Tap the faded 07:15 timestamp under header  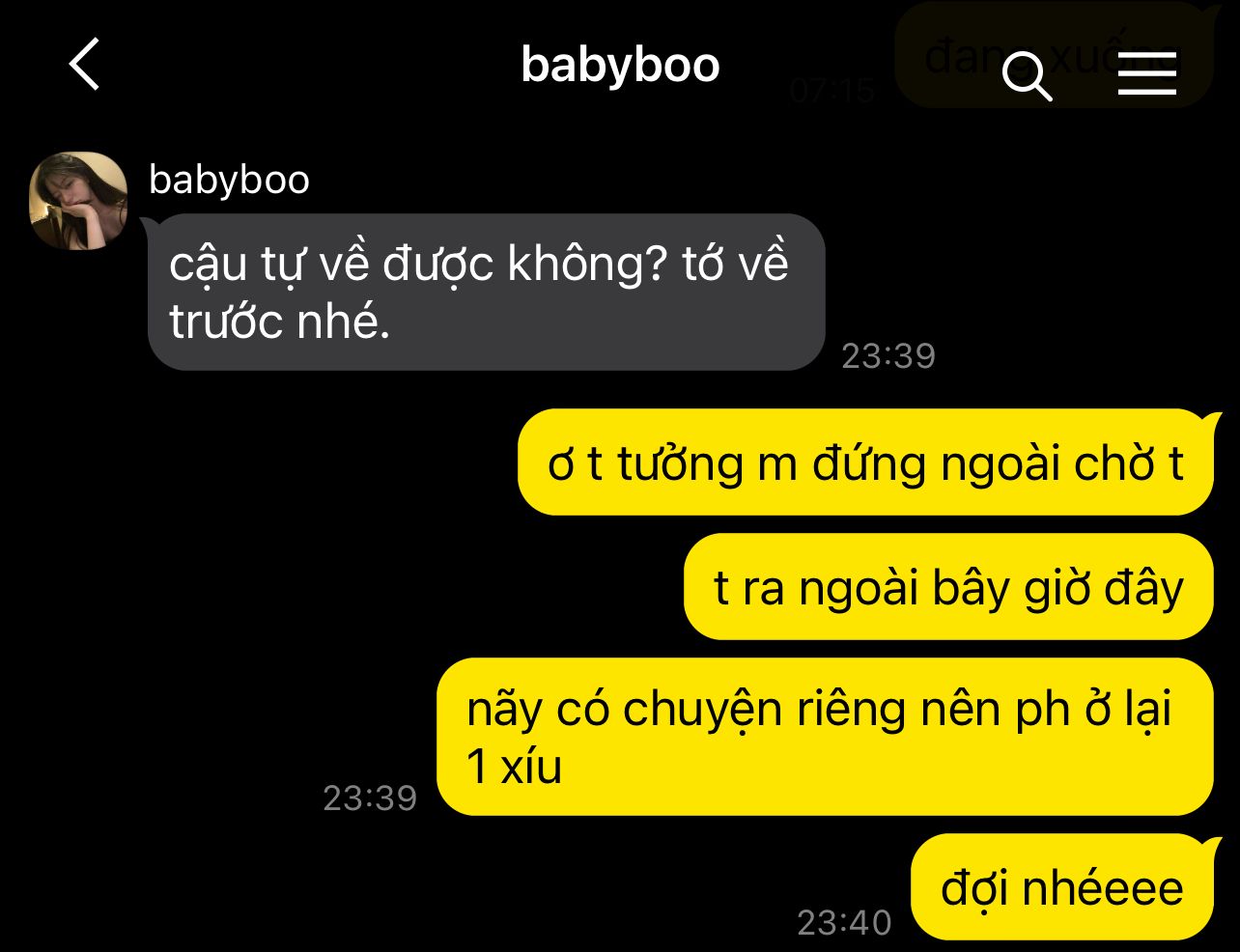pyautogui.click(x=832, y=91)
